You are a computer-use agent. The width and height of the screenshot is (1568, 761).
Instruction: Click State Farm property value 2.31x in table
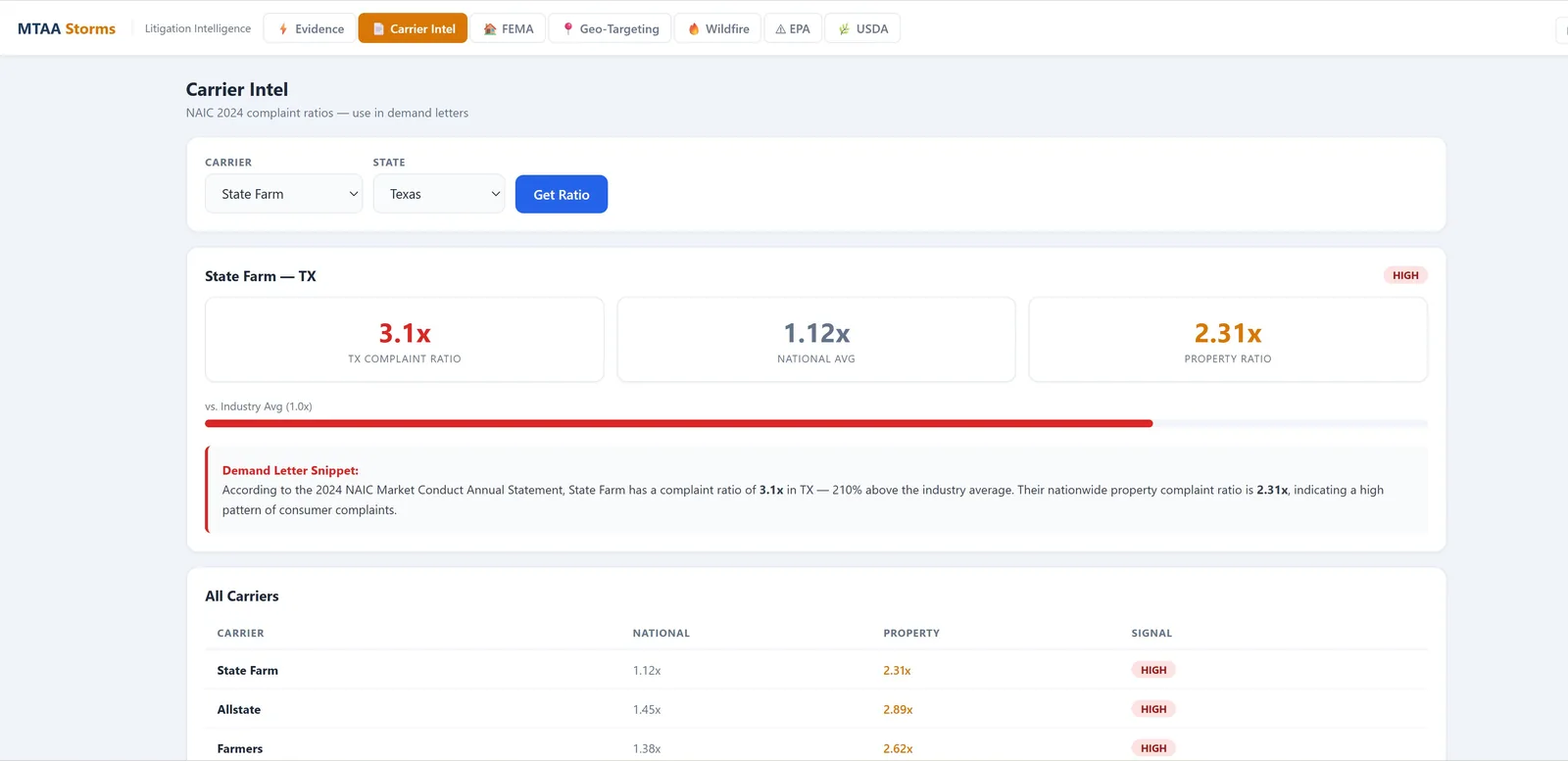click(897, 670)
